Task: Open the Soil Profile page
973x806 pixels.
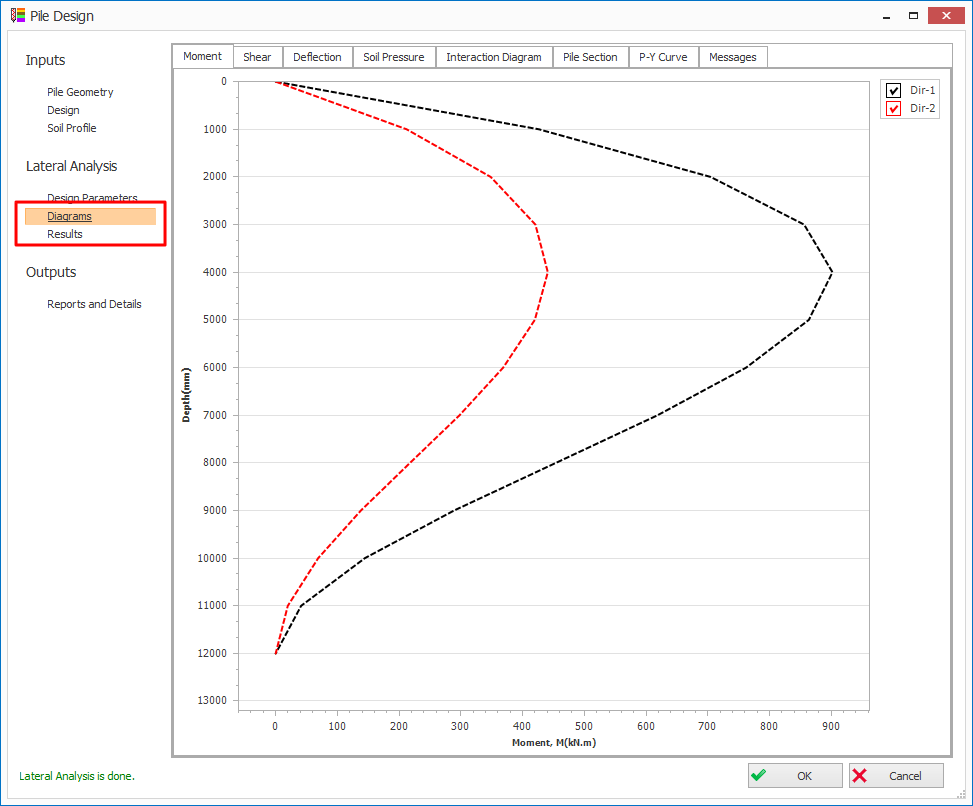Action: [x=72, y=128]
